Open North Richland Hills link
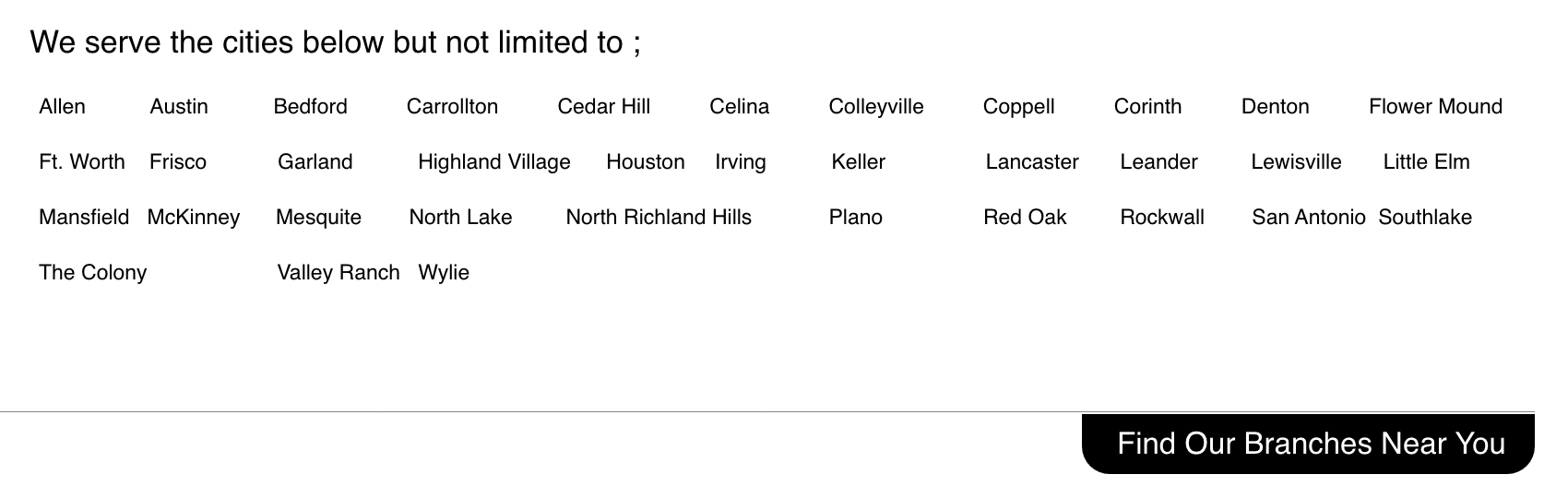1568x498 pixels. point(659,218)
